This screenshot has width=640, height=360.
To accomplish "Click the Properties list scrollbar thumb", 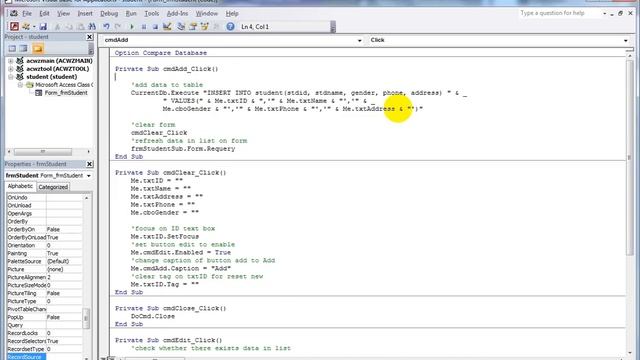I will tap(86, 318).
